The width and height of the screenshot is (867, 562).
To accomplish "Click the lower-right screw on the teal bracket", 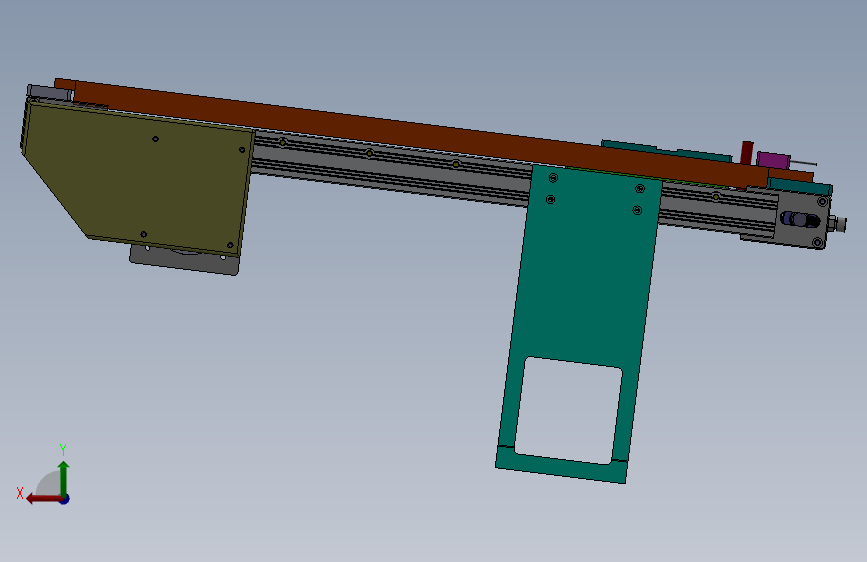I will click(637, 210).
